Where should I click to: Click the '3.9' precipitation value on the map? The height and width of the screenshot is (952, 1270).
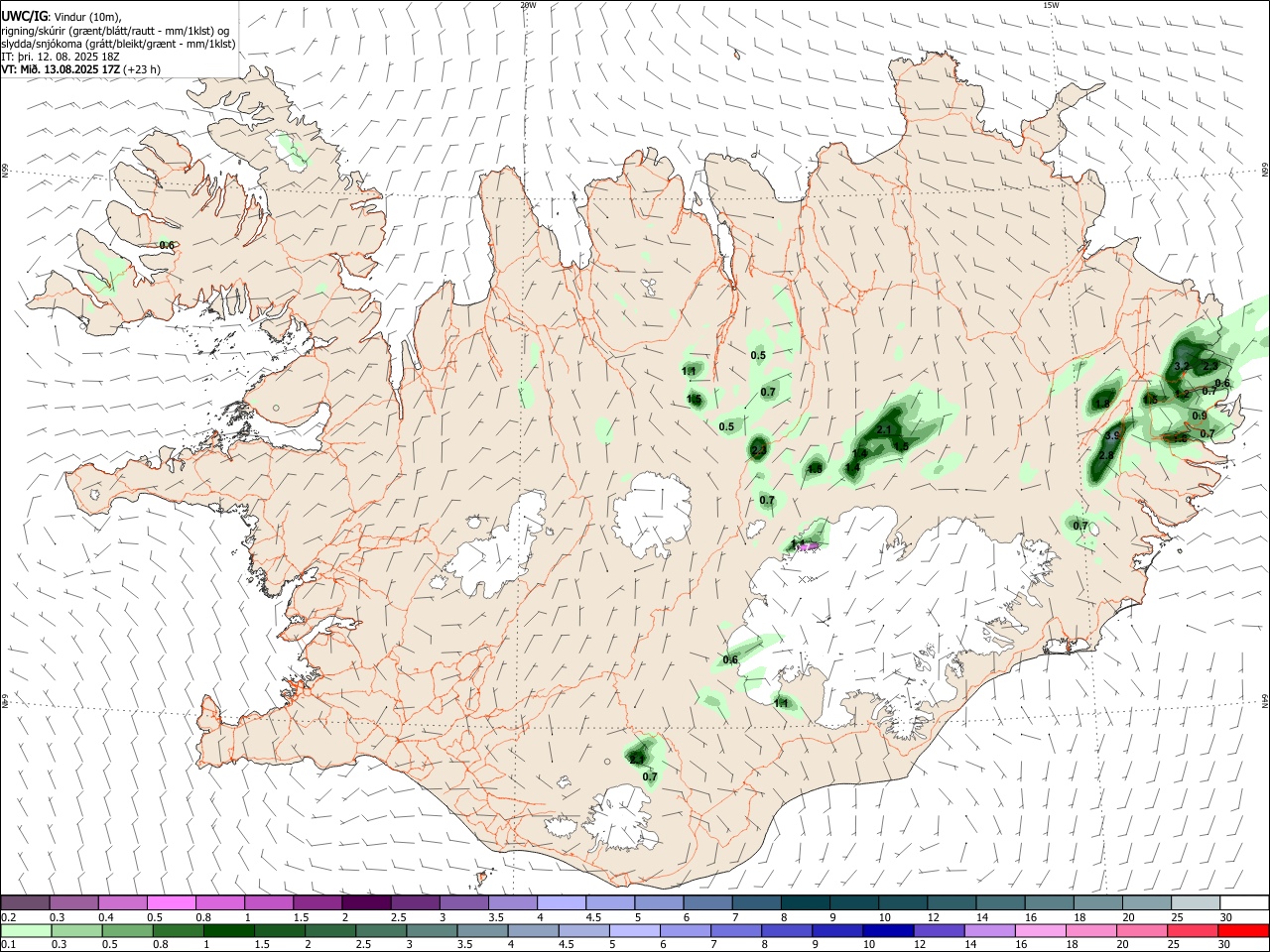(x=1112, y=435)
